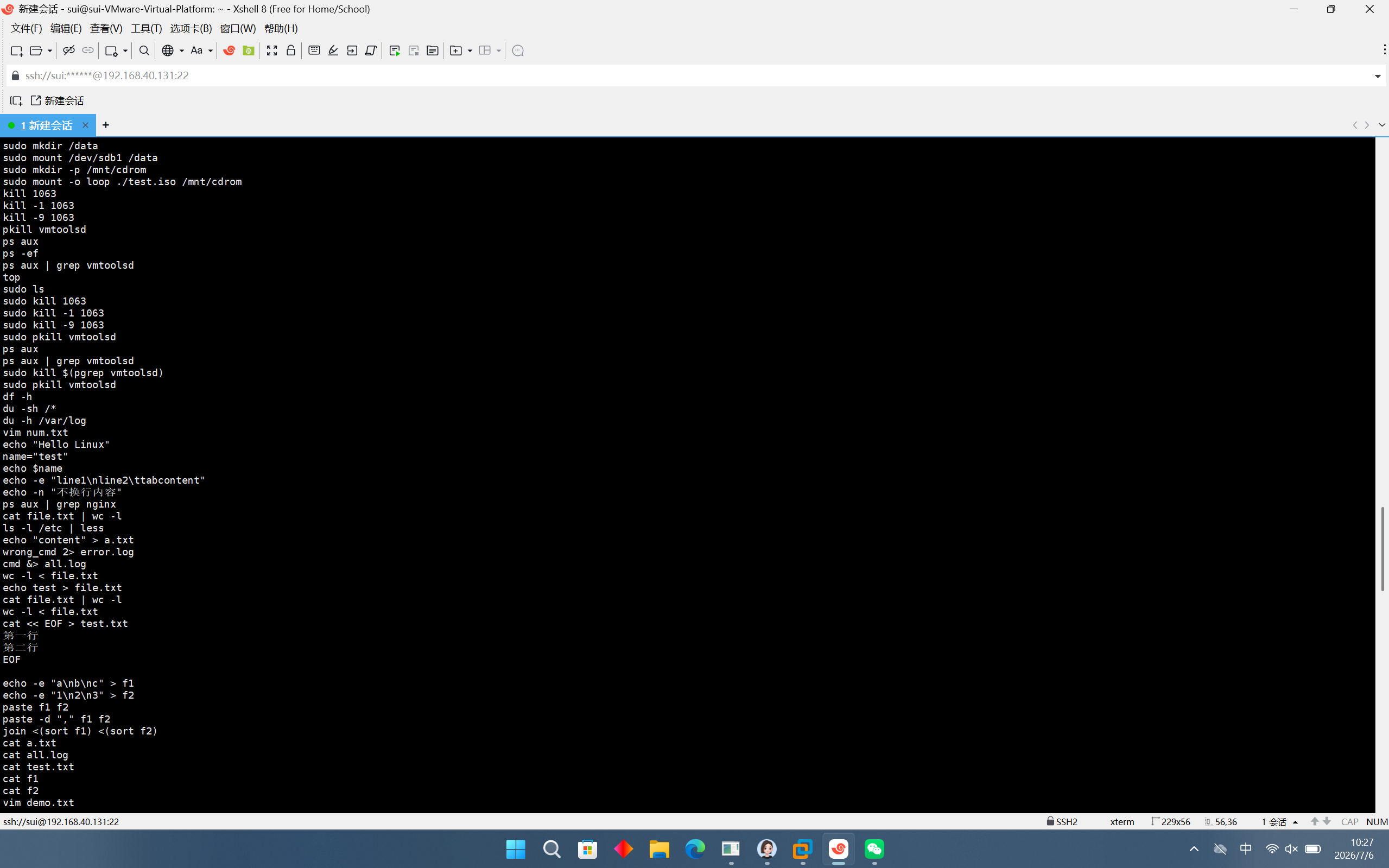The width and height of the screenshot is (1389, 868).
Task: Click the Open Session folder icon
Action: coord(36,50)
